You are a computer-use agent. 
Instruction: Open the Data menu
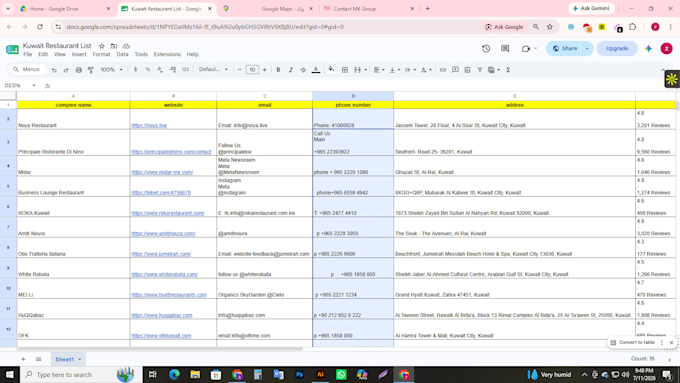pos(122,54)
